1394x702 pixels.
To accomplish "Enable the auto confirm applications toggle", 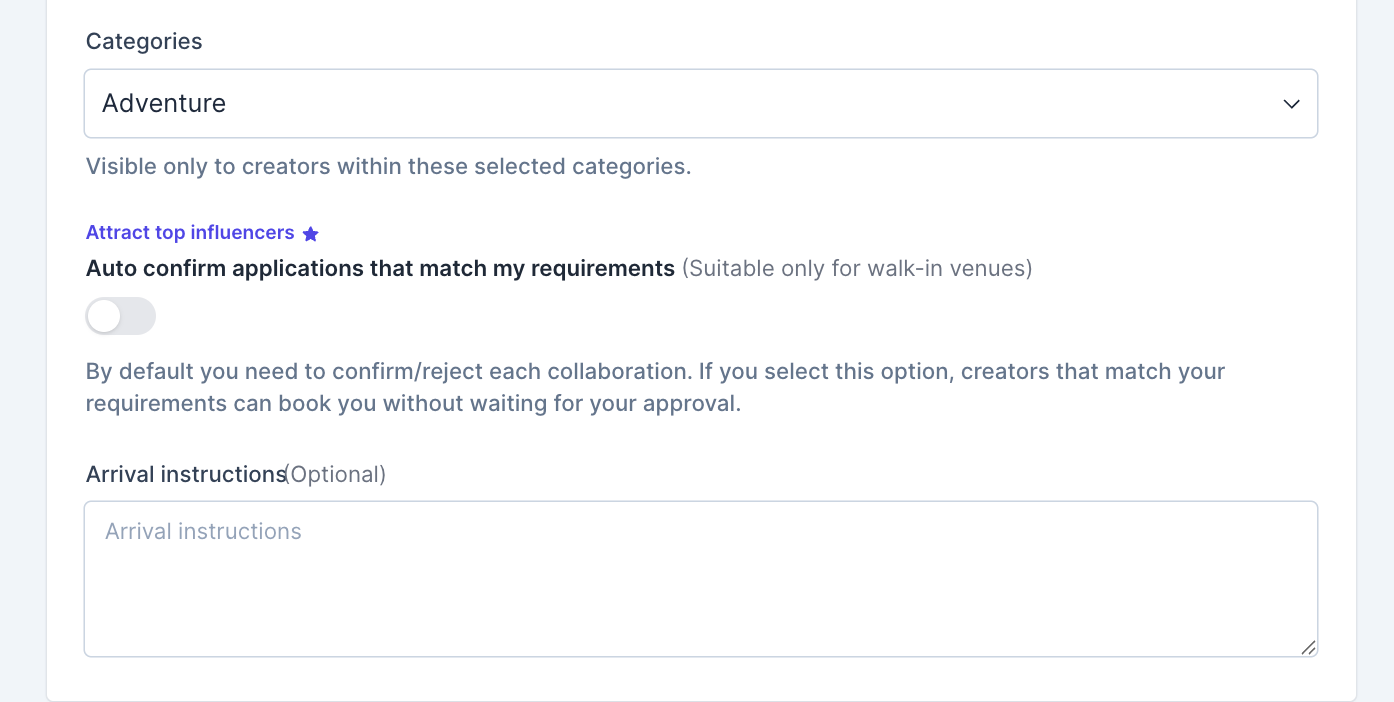I will [121, 316].
